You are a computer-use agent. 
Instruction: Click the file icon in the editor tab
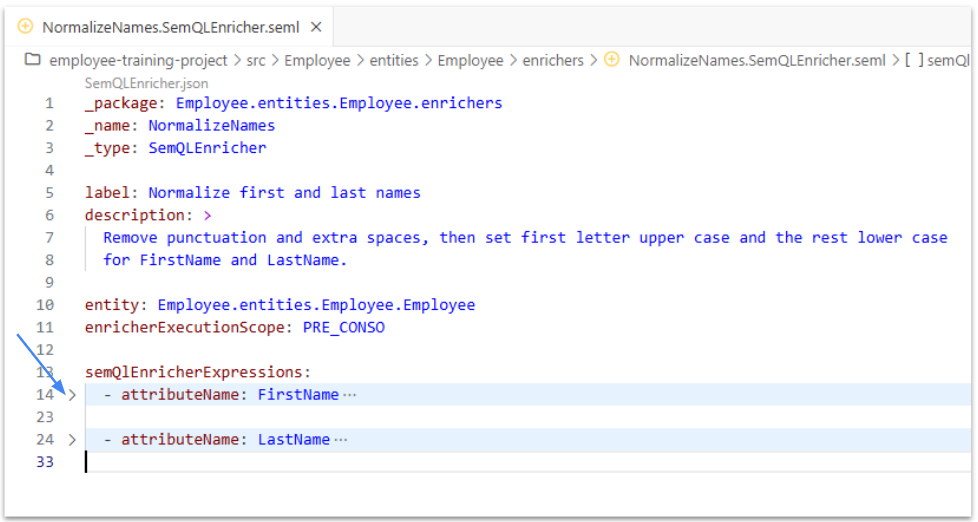pos(26,27)
